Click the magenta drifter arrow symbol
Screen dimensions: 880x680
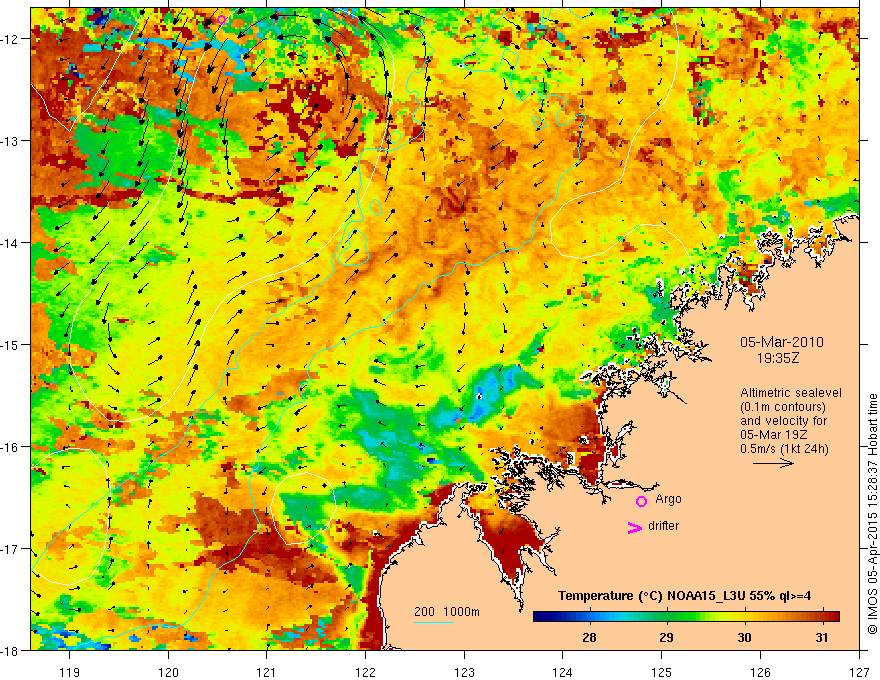click(x=635, y=527)
